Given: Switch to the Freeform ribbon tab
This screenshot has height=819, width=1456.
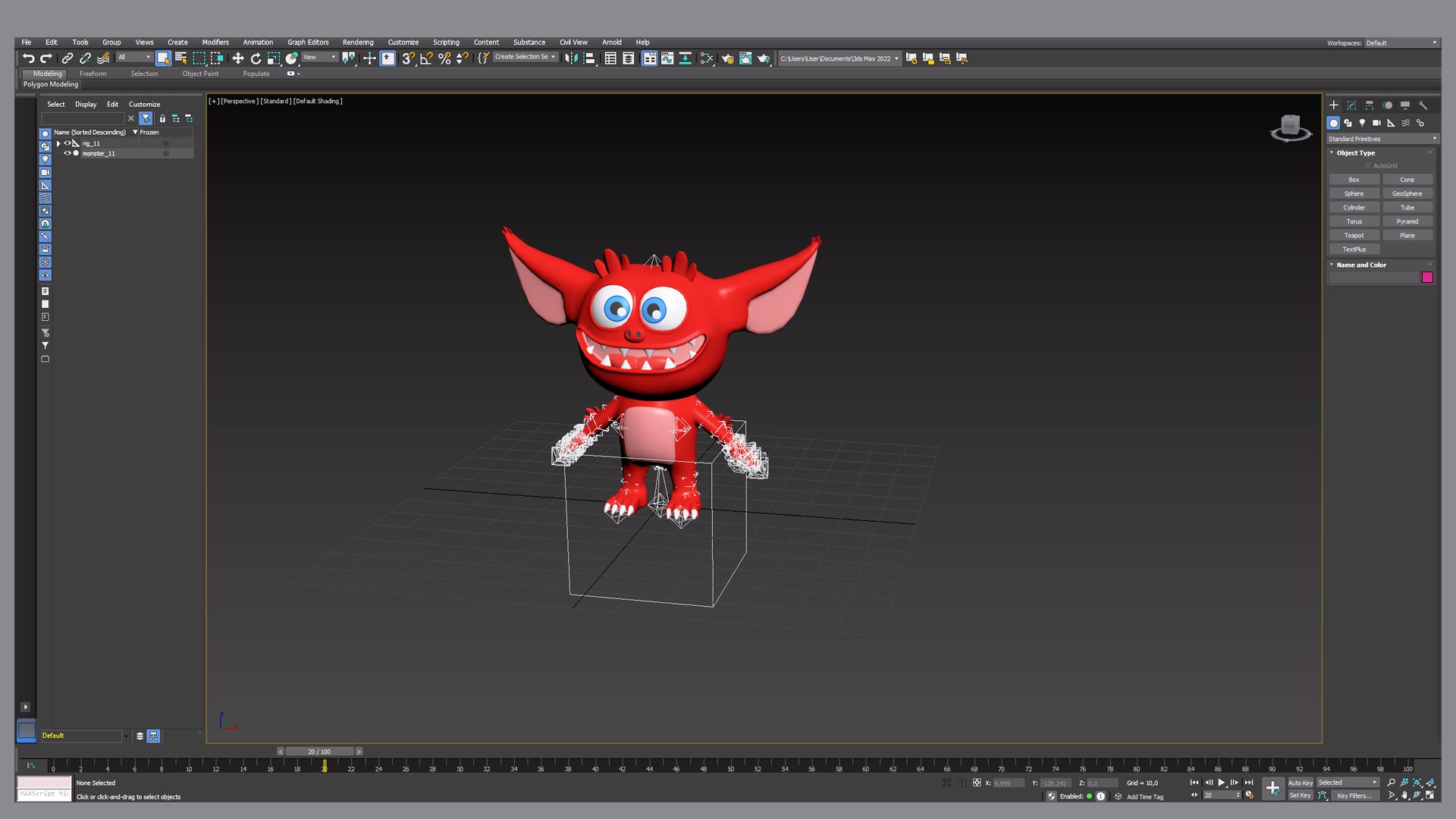Looking at the screenshot, I should pos(93,74).
